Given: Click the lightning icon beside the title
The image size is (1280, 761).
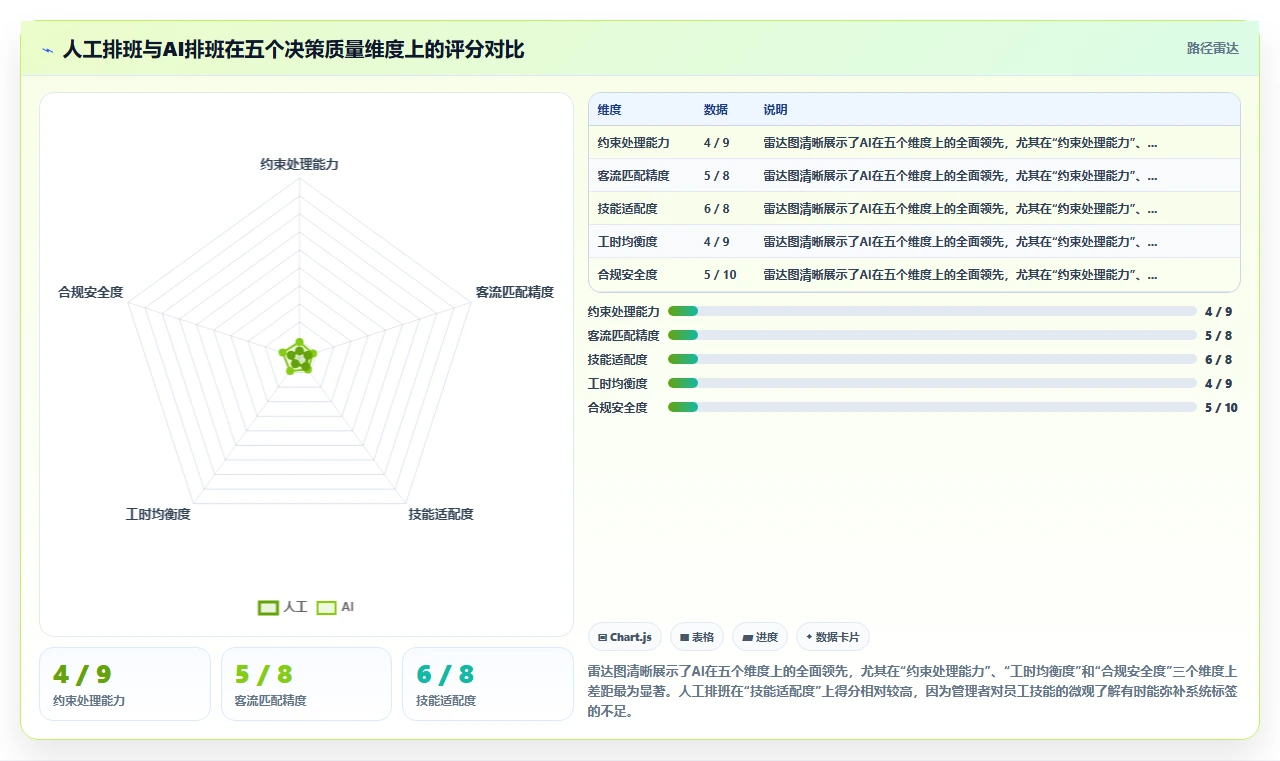Looking at the screenshot, I should [48, 49].
